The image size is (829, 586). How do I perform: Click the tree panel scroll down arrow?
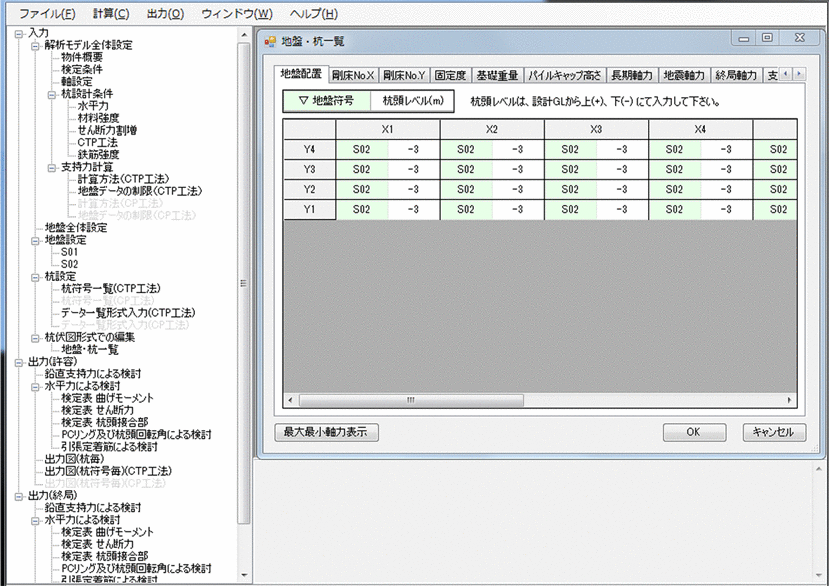tap(244, 575)
